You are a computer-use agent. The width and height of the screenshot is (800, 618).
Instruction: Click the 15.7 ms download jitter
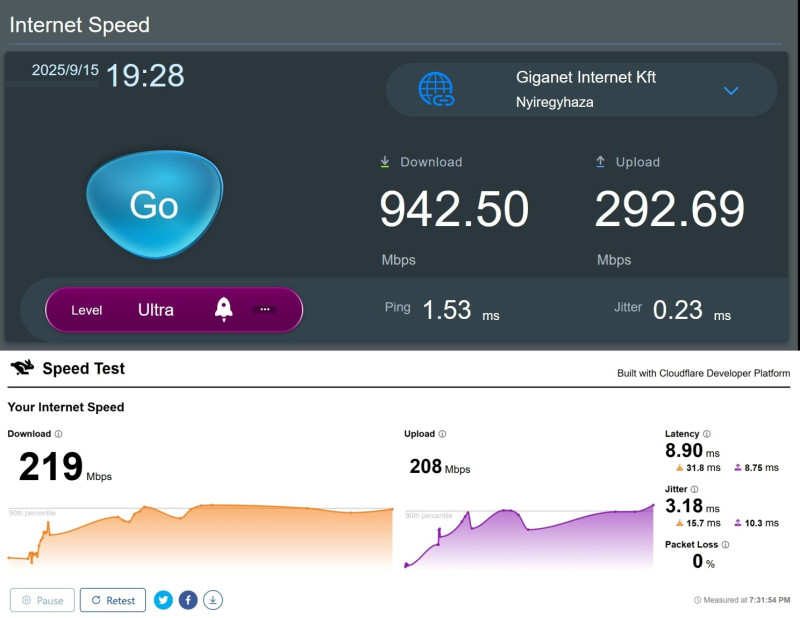click(x=698, y=523)
